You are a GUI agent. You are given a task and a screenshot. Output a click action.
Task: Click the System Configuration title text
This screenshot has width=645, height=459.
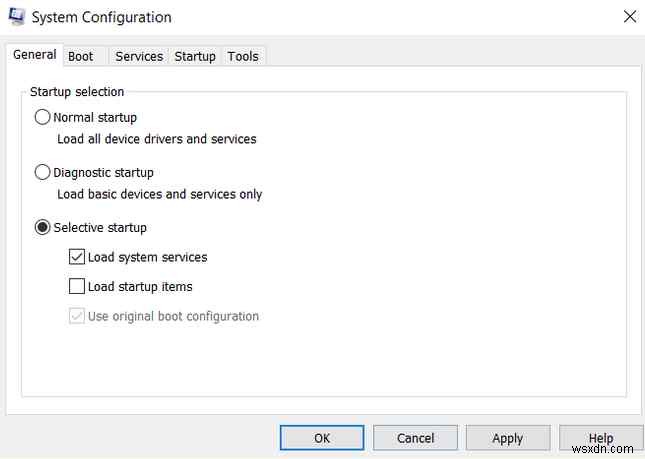(101, 17)
